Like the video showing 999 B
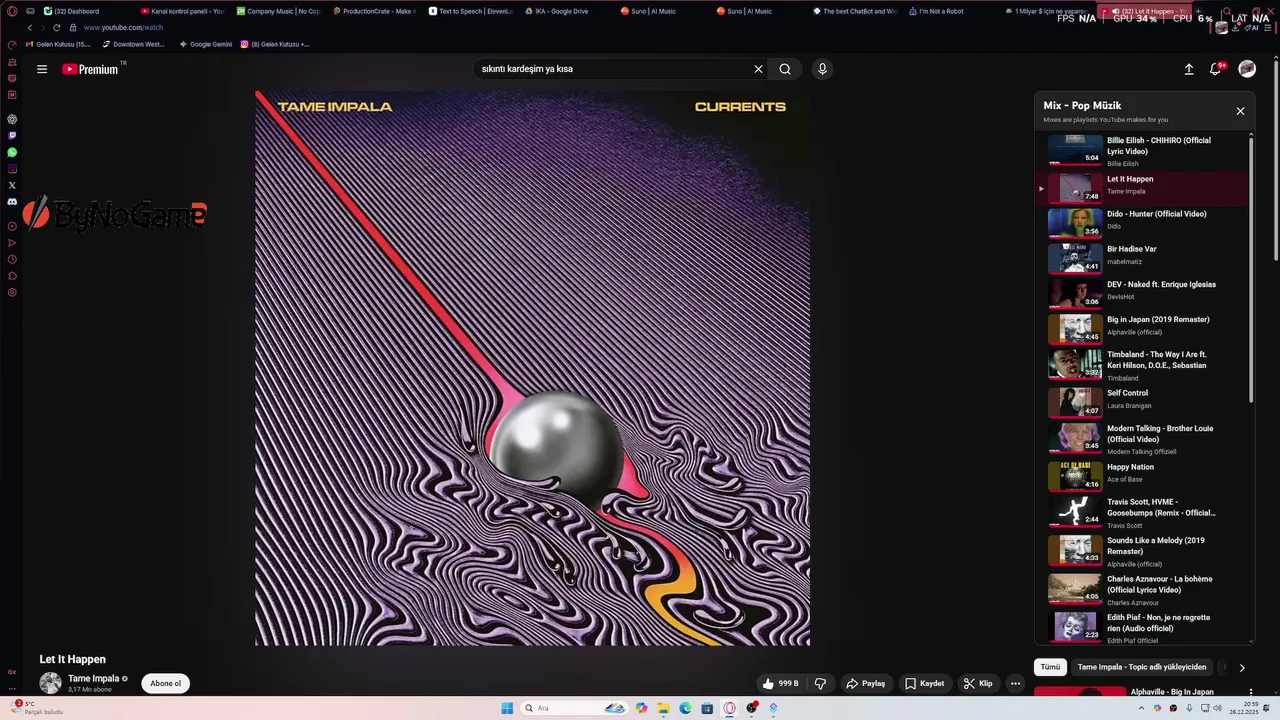 (780, 683)
